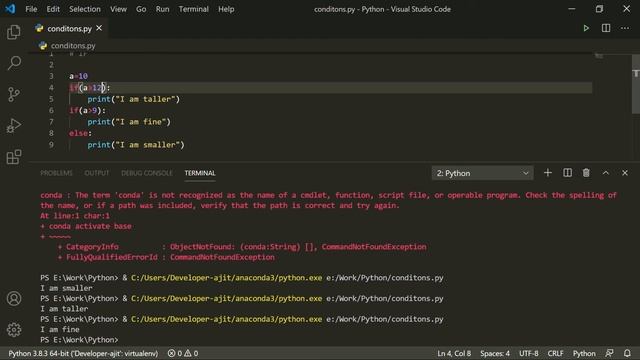Viewport: 640px width, 360px height.
Task: Open editor More Actions ellipsis
Action: click(x=625, y=28)
